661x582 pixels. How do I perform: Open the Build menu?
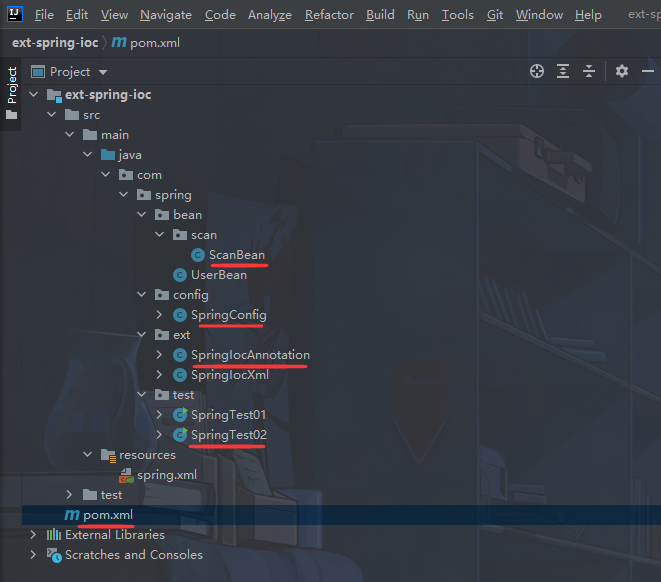(x=380, y=15)
